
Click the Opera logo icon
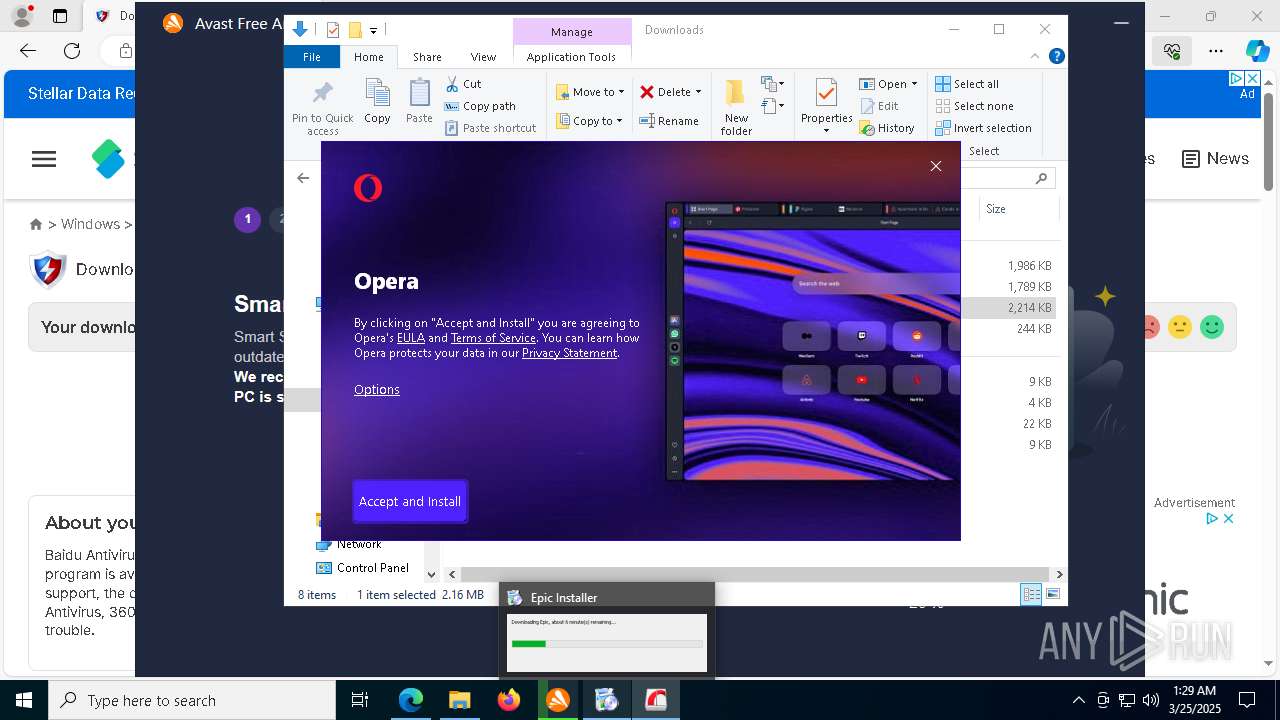pos(368,187)
